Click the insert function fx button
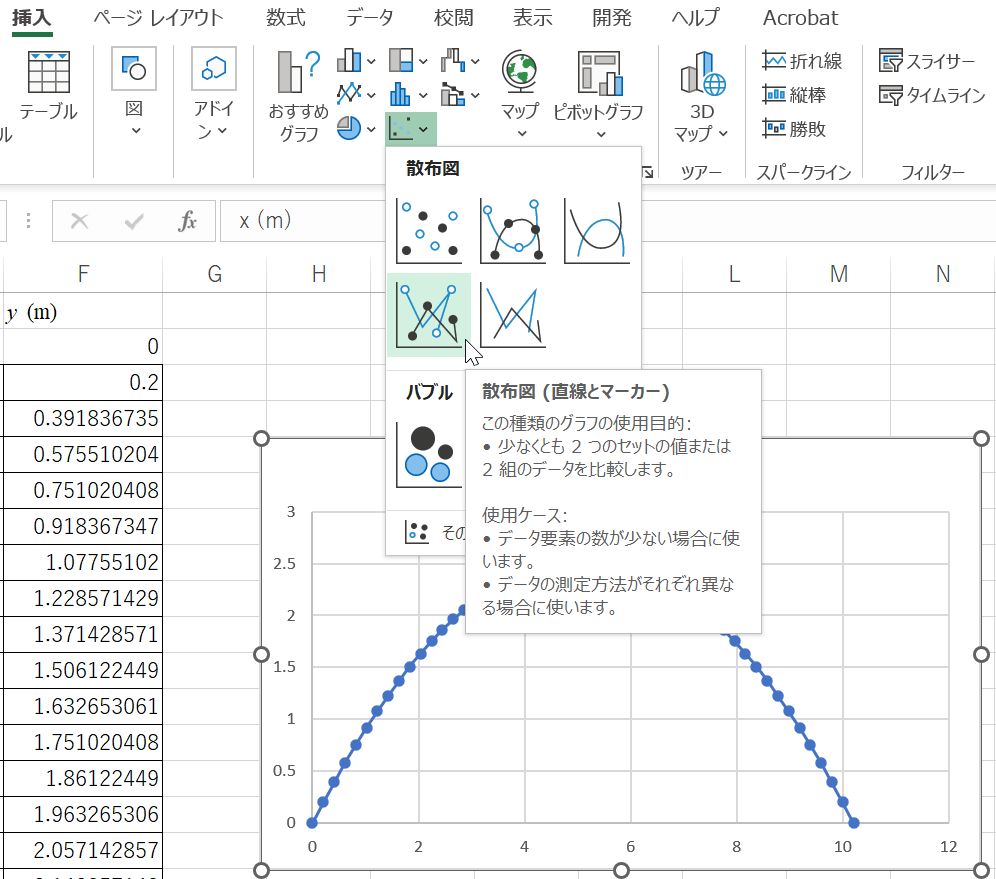The height and width of the screenshot is (879, 996). (x=187, y=221)
